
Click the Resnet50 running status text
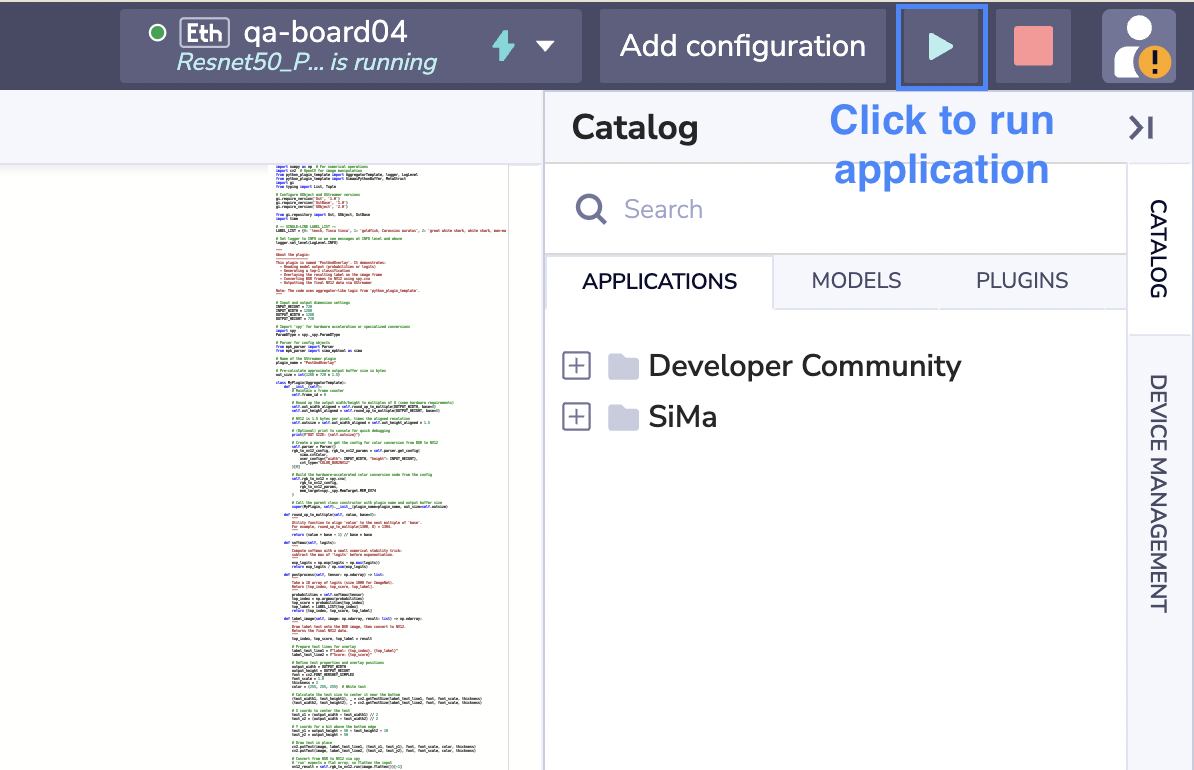tap(307, 63)
